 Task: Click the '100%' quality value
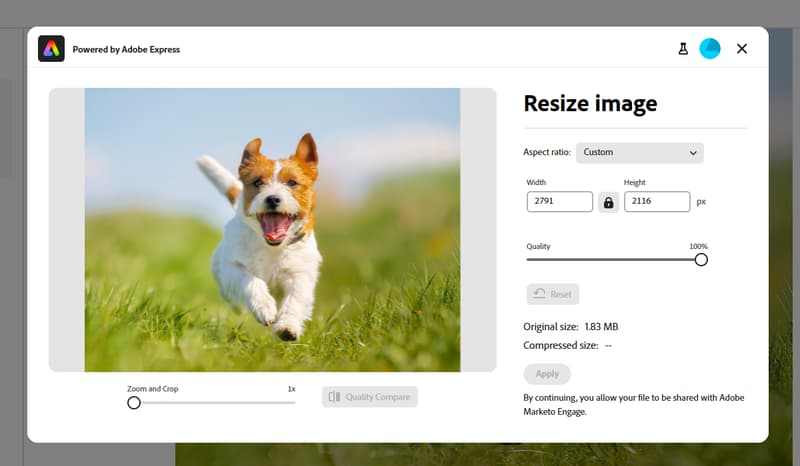tap(698, 246)
